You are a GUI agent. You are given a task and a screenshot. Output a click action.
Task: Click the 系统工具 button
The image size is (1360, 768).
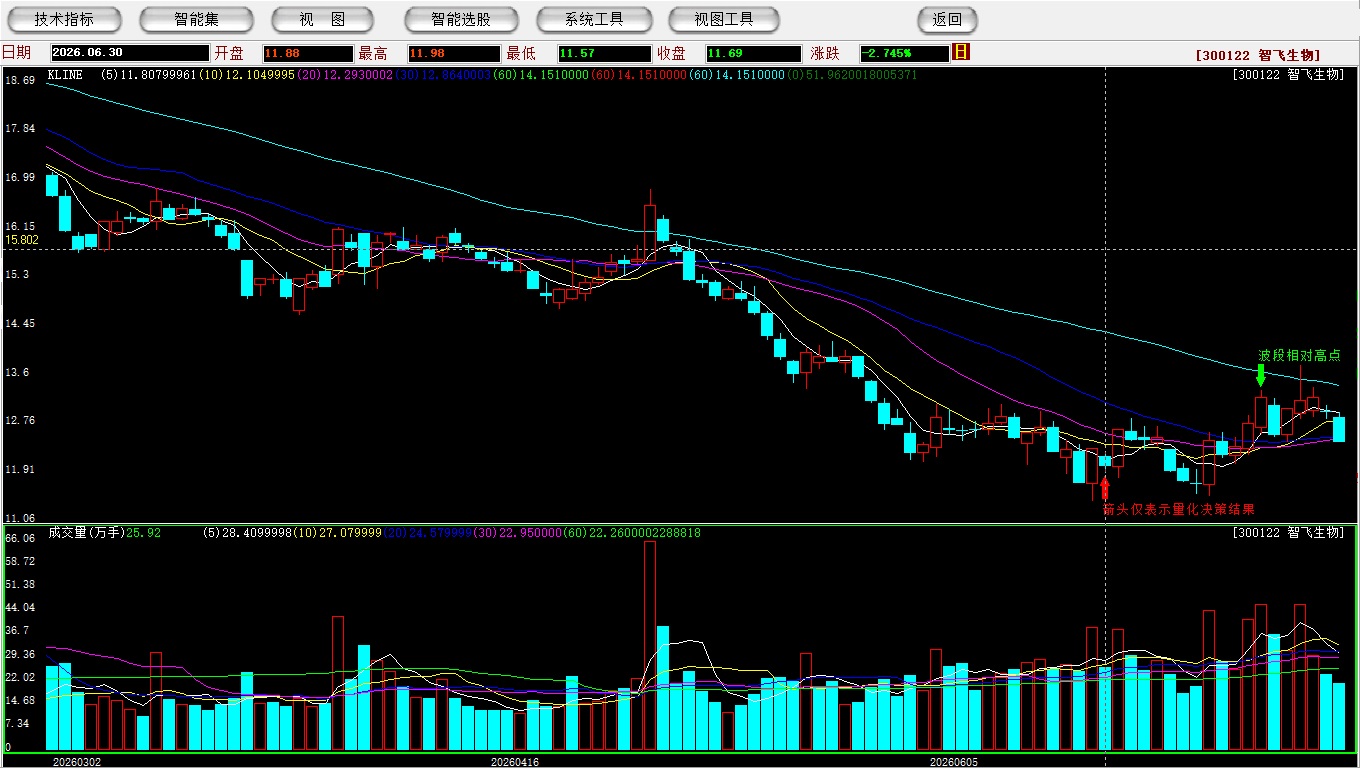coord(594,19)
